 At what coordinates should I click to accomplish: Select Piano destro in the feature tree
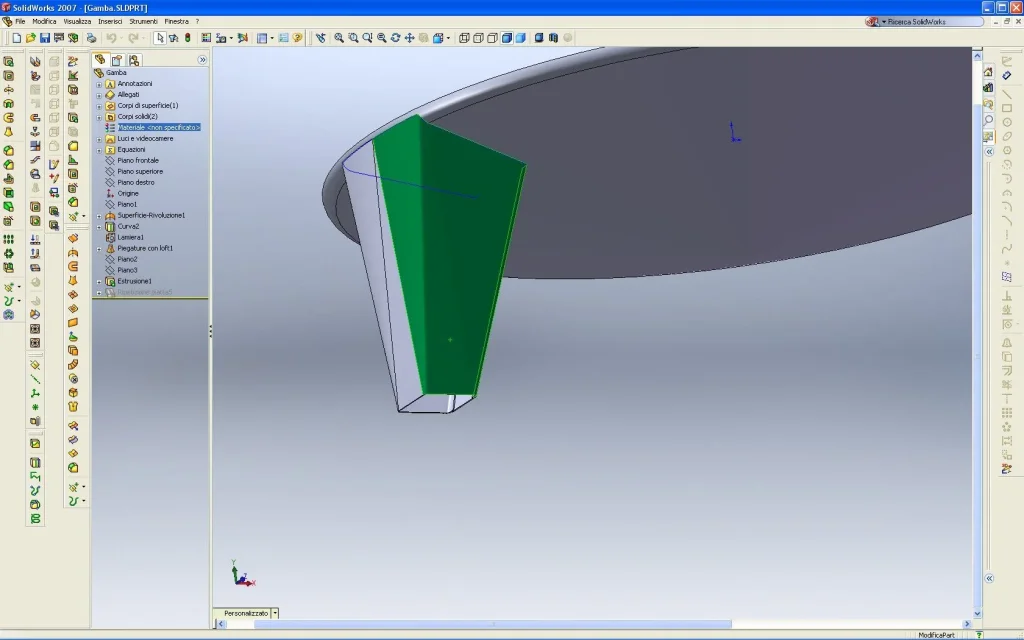pyautogui.click(x=136, y=182)
